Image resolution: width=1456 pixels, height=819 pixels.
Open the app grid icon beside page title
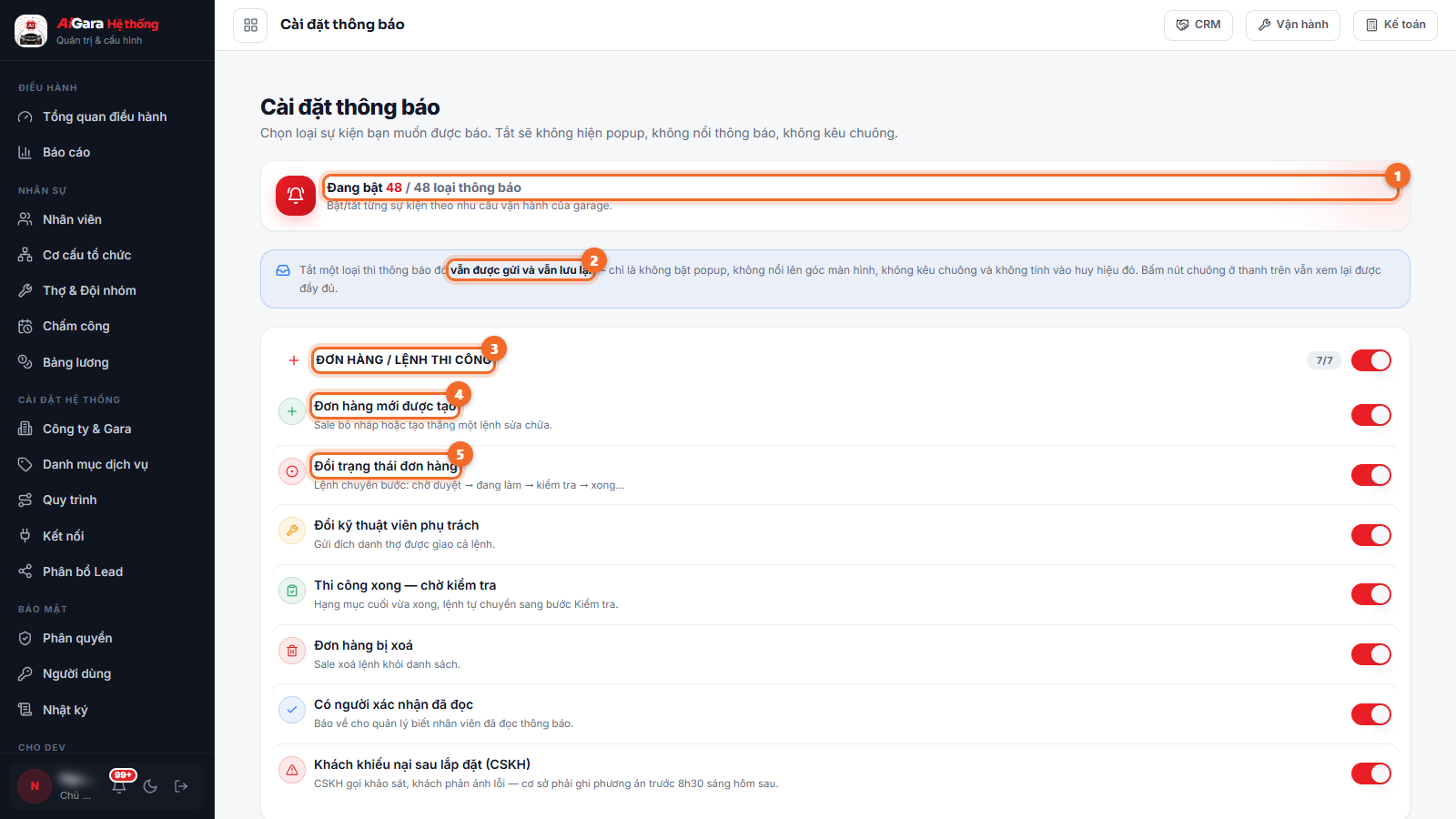pyautogui.click(x=250, y=25)
